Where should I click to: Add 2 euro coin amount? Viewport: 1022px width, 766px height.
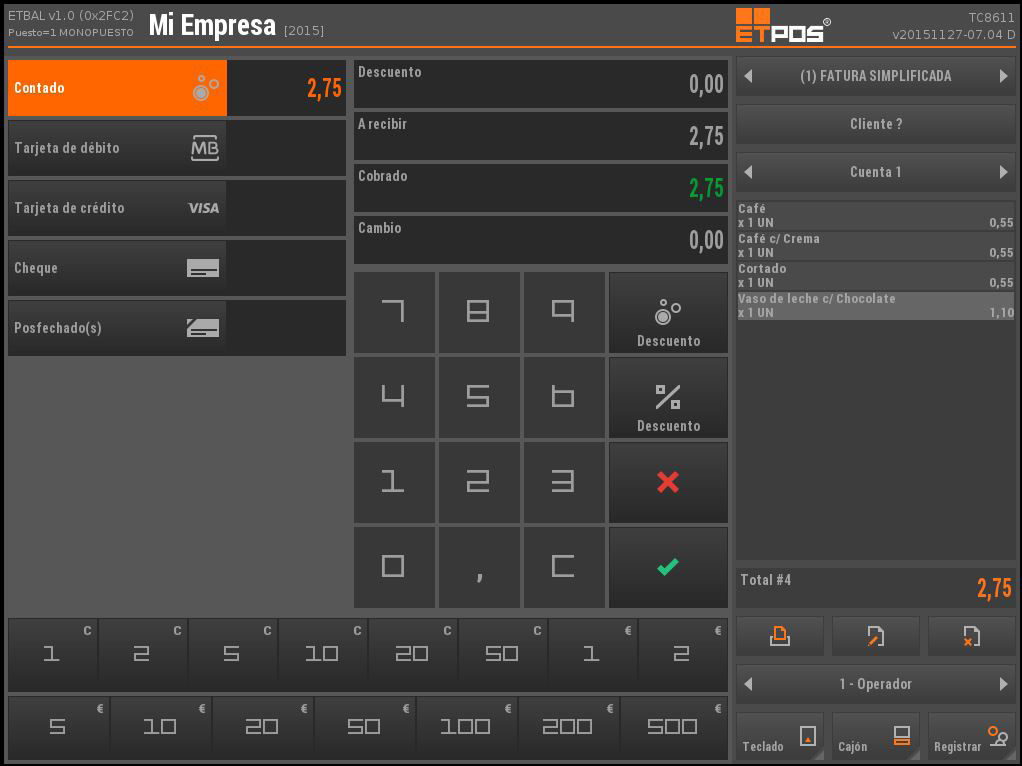683,655
